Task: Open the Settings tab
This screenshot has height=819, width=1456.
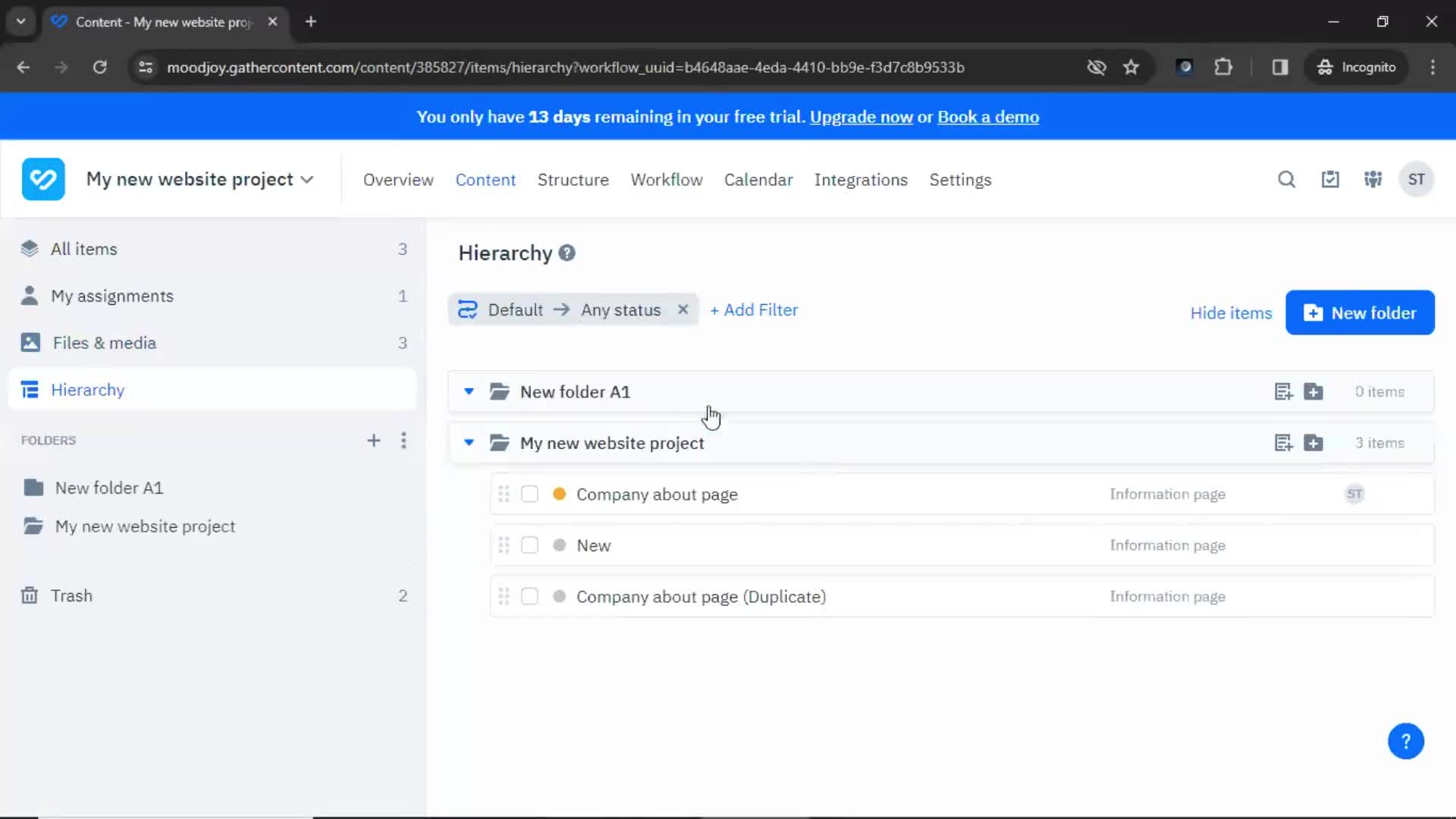Action: [x=960, y=180]
